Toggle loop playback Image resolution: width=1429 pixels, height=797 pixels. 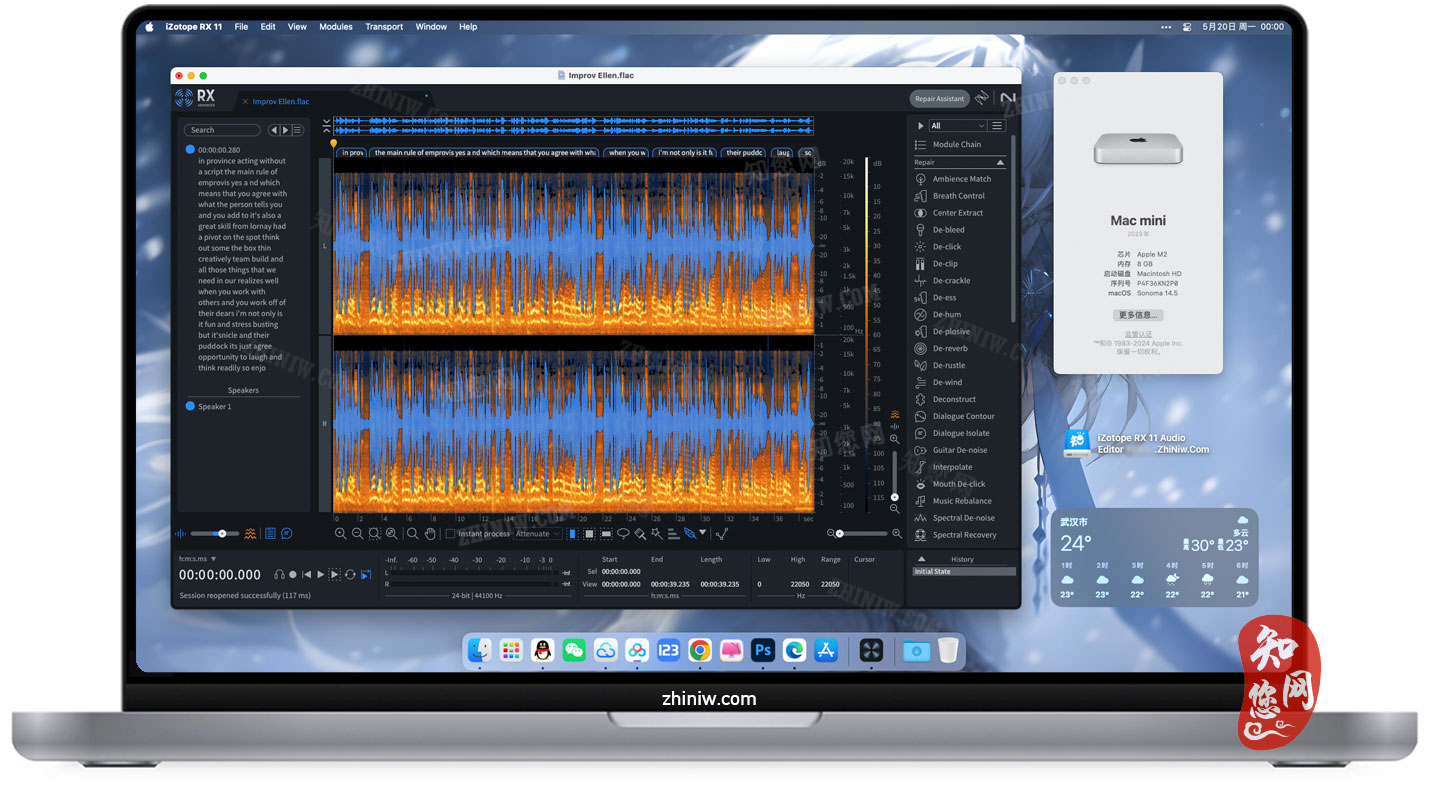[x=350, y=575]
